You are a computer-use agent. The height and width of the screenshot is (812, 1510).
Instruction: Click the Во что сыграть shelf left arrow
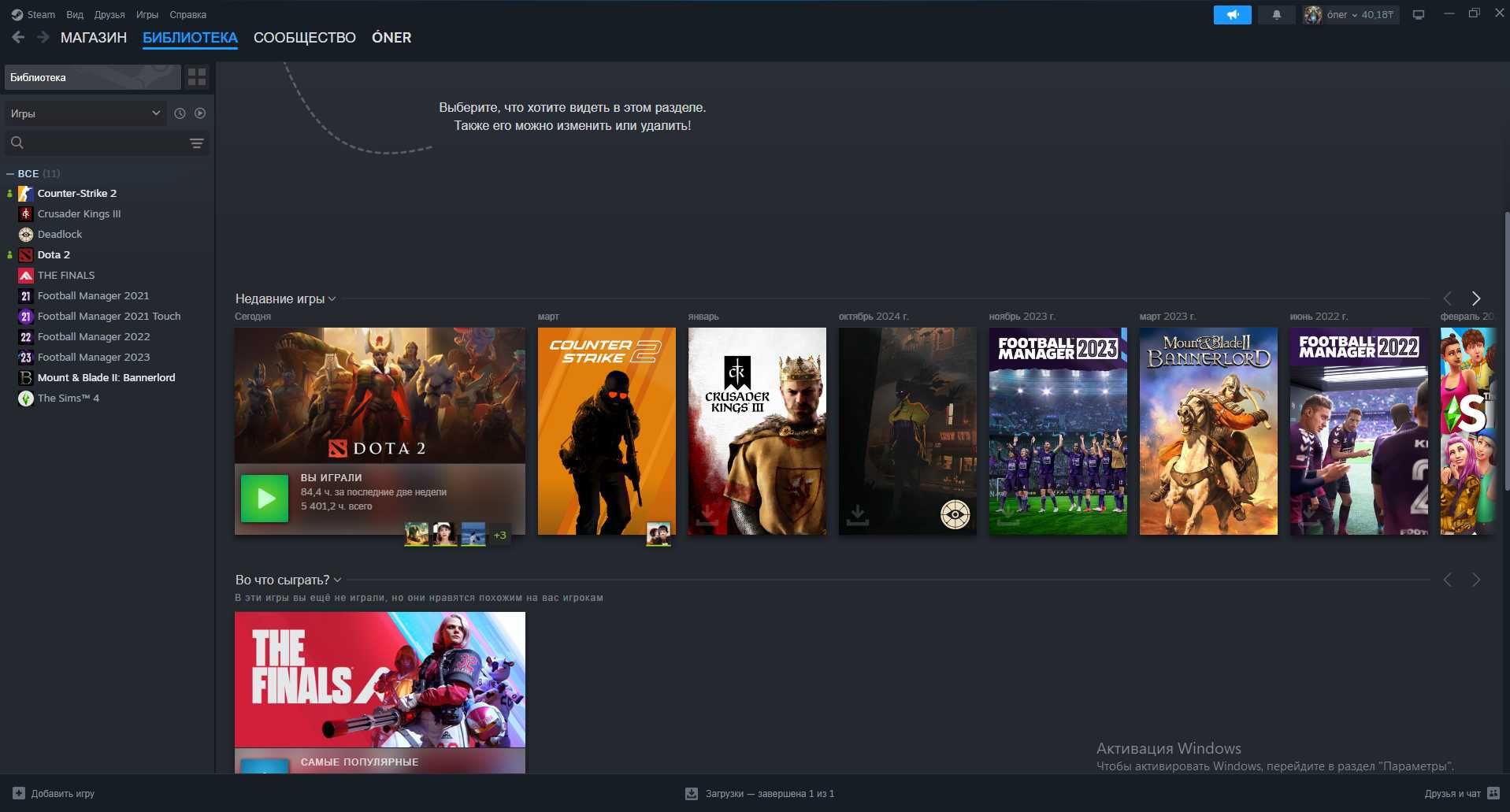pos(1447,580)
